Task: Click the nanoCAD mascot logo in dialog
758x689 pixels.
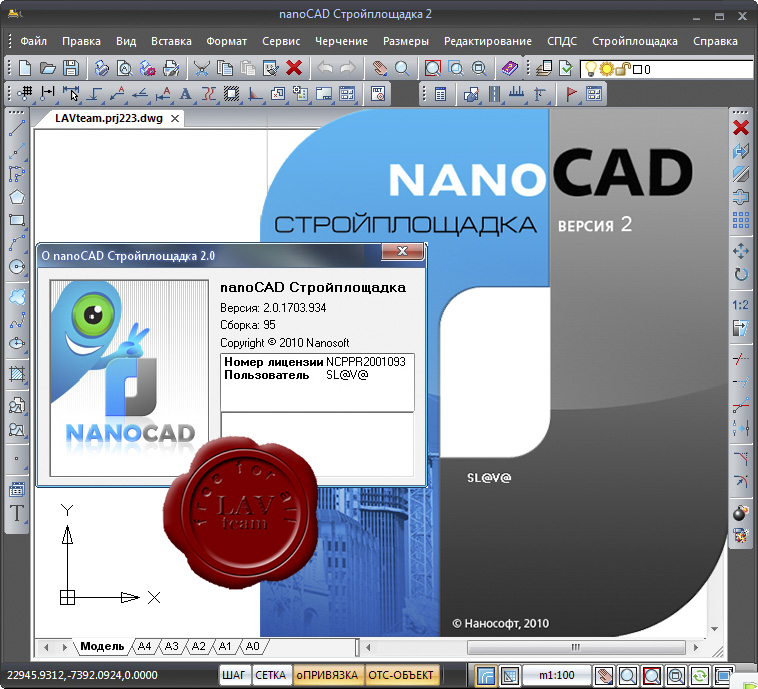Action: [129, 378]
